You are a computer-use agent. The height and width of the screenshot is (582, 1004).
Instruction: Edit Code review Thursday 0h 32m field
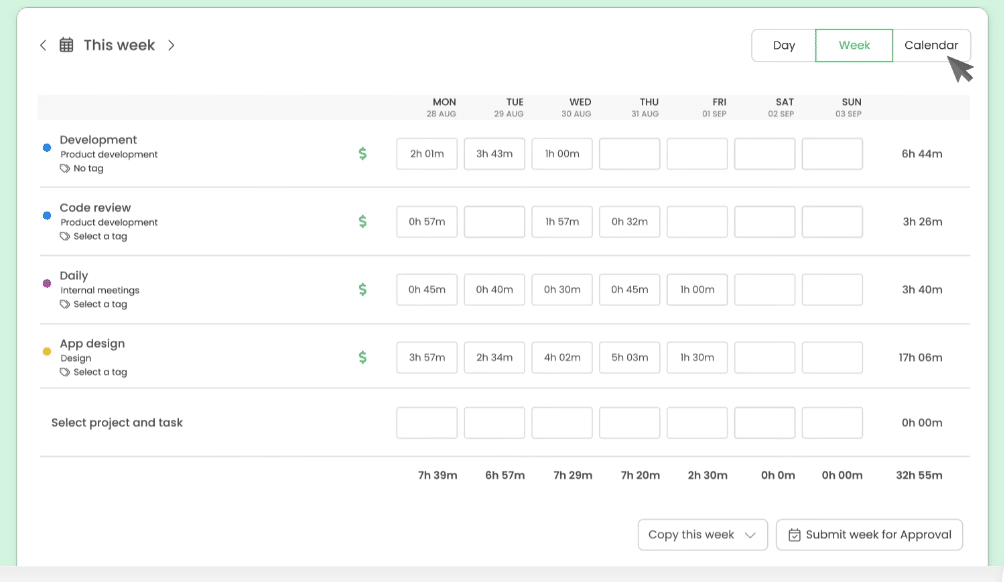[x=629, y=222]
